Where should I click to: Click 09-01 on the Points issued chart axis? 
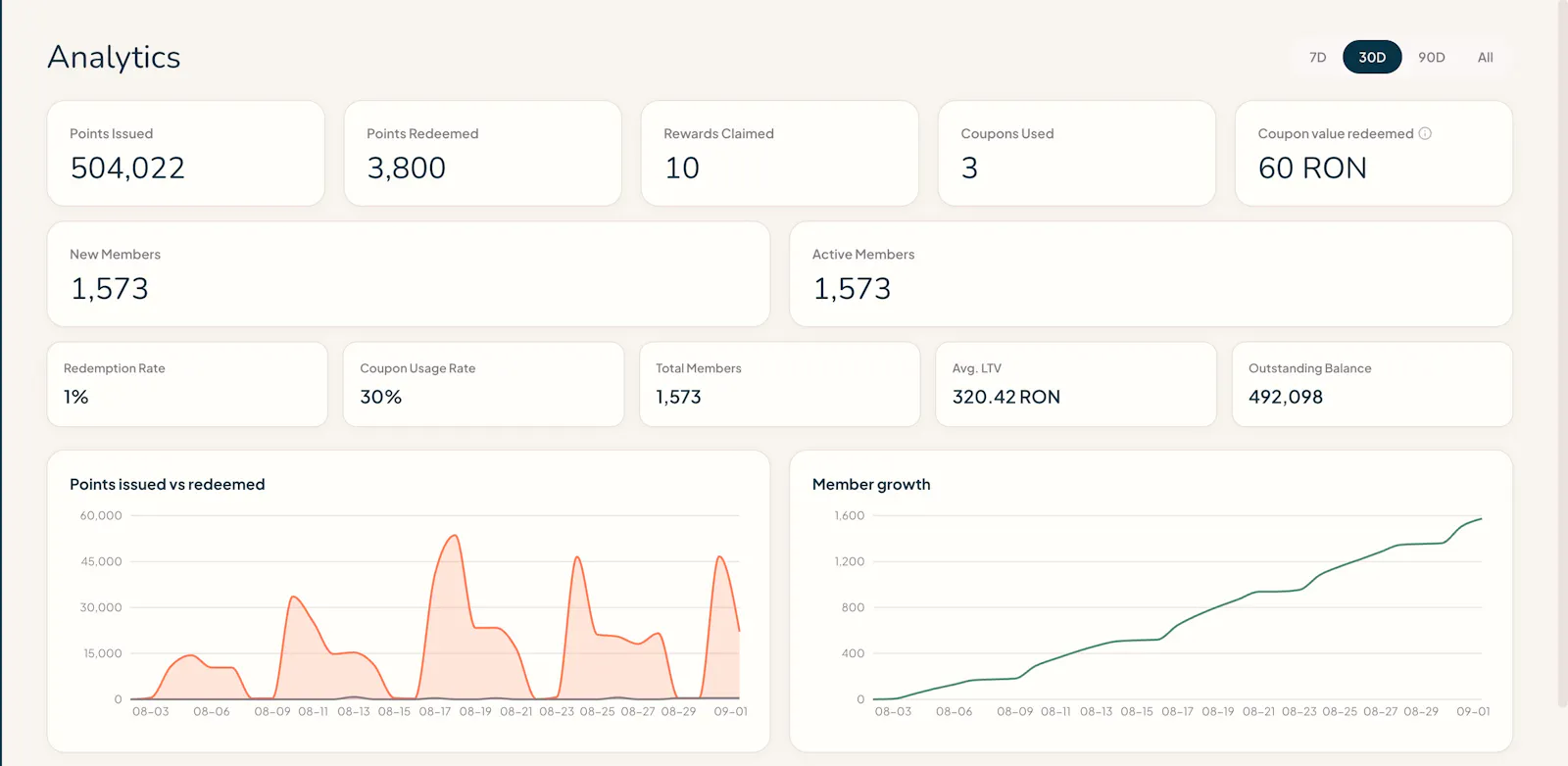[731, 711]
